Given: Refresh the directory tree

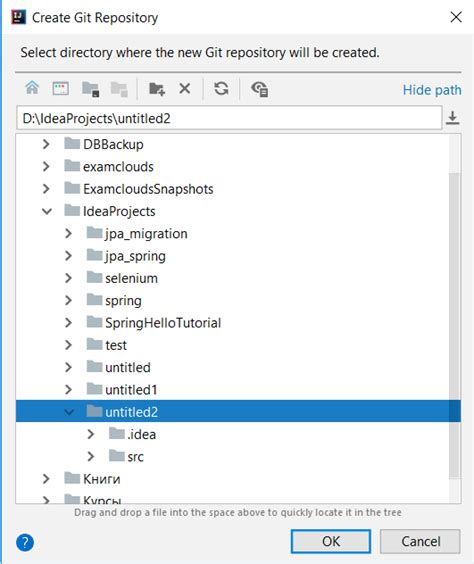Looking at the screenshot, I should click(221, 88).
